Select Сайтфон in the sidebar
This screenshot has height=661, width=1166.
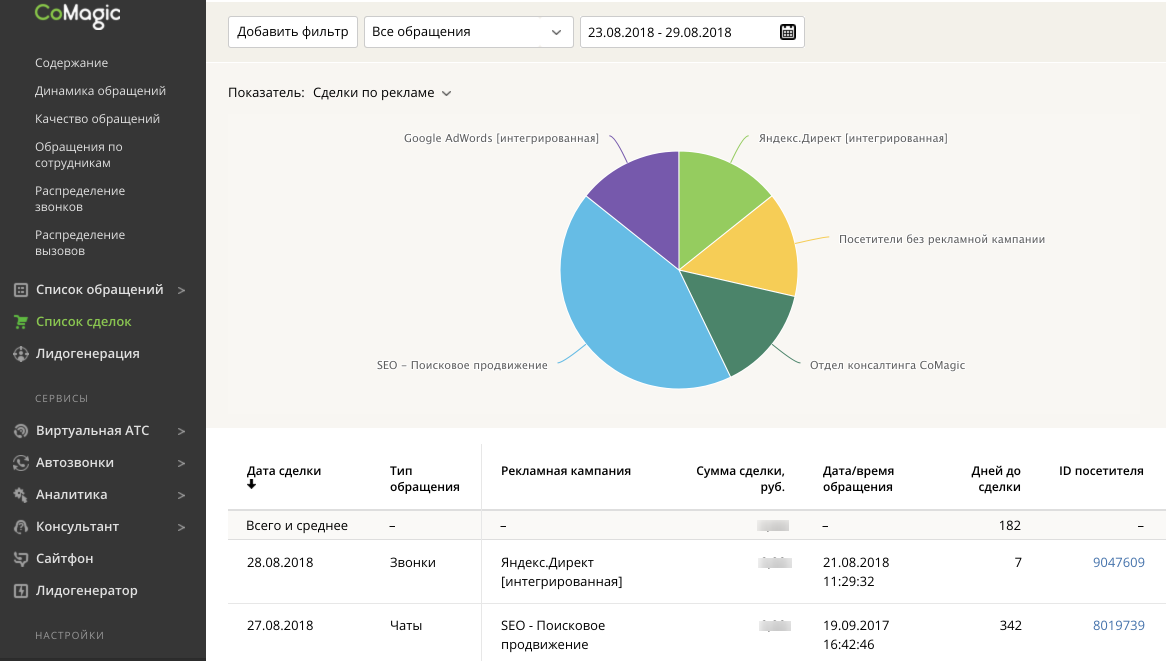pos(65,558)
